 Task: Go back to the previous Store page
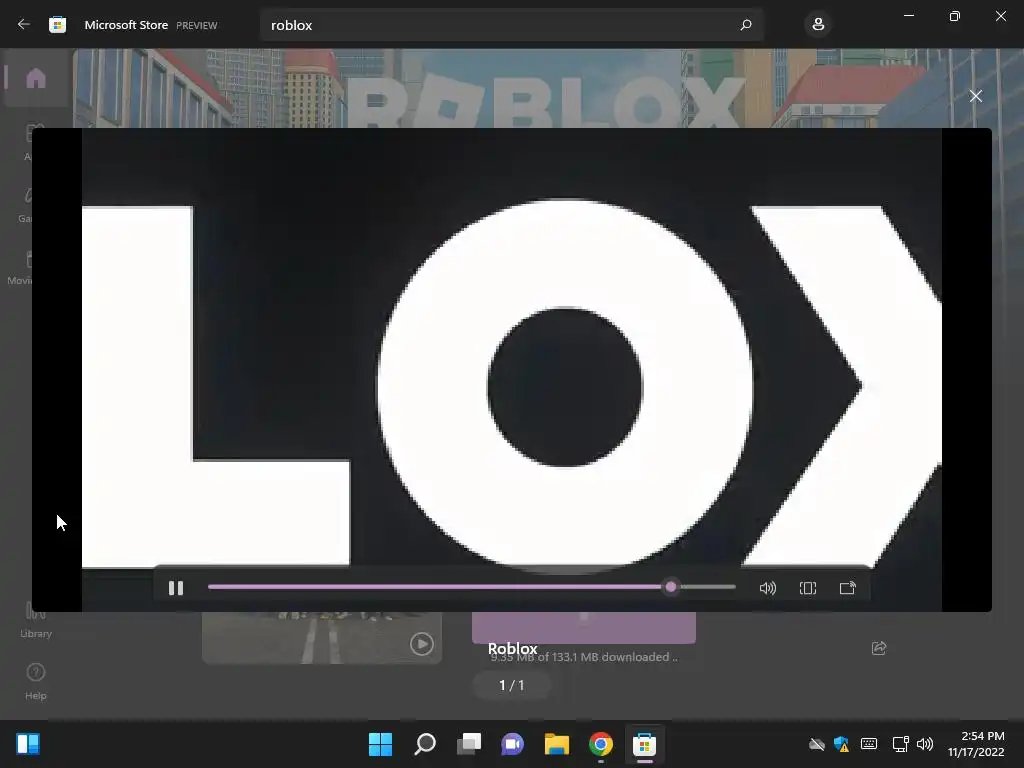[24, 25]
